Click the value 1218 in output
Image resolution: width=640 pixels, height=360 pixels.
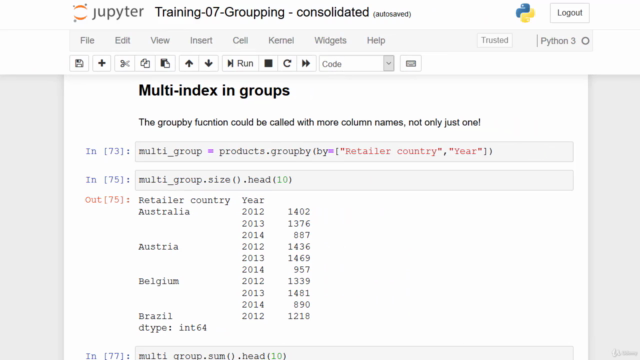[299, 316]
